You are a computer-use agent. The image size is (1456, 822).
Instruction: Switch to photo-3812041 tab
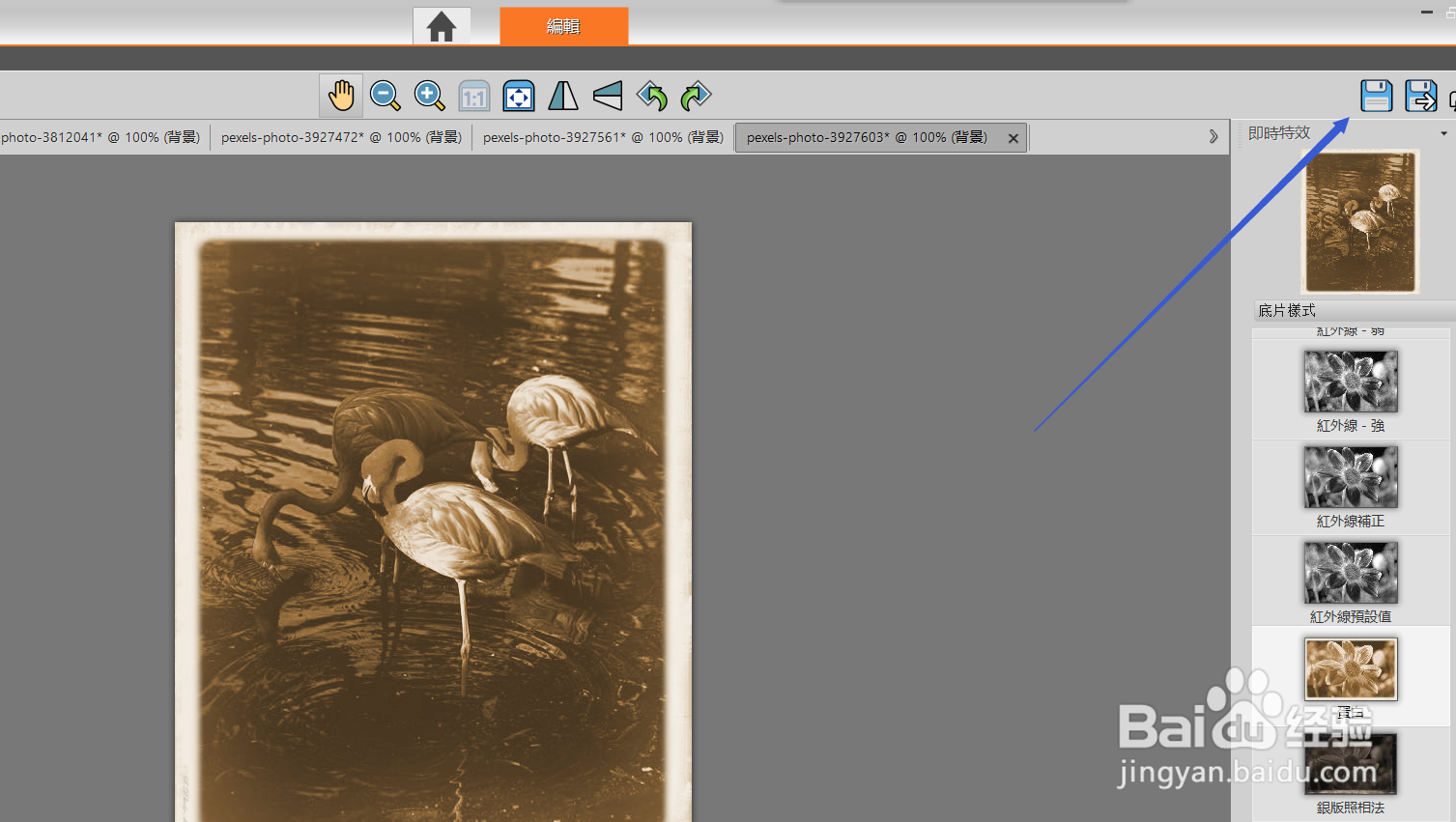tap(102, 137)
